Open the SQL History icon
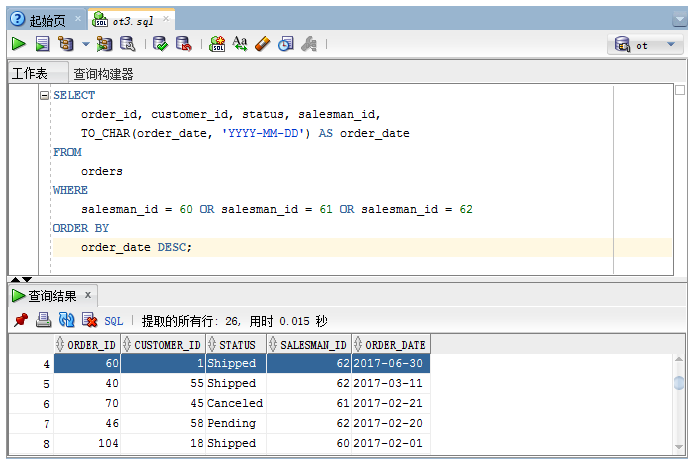 click(286, 44)
